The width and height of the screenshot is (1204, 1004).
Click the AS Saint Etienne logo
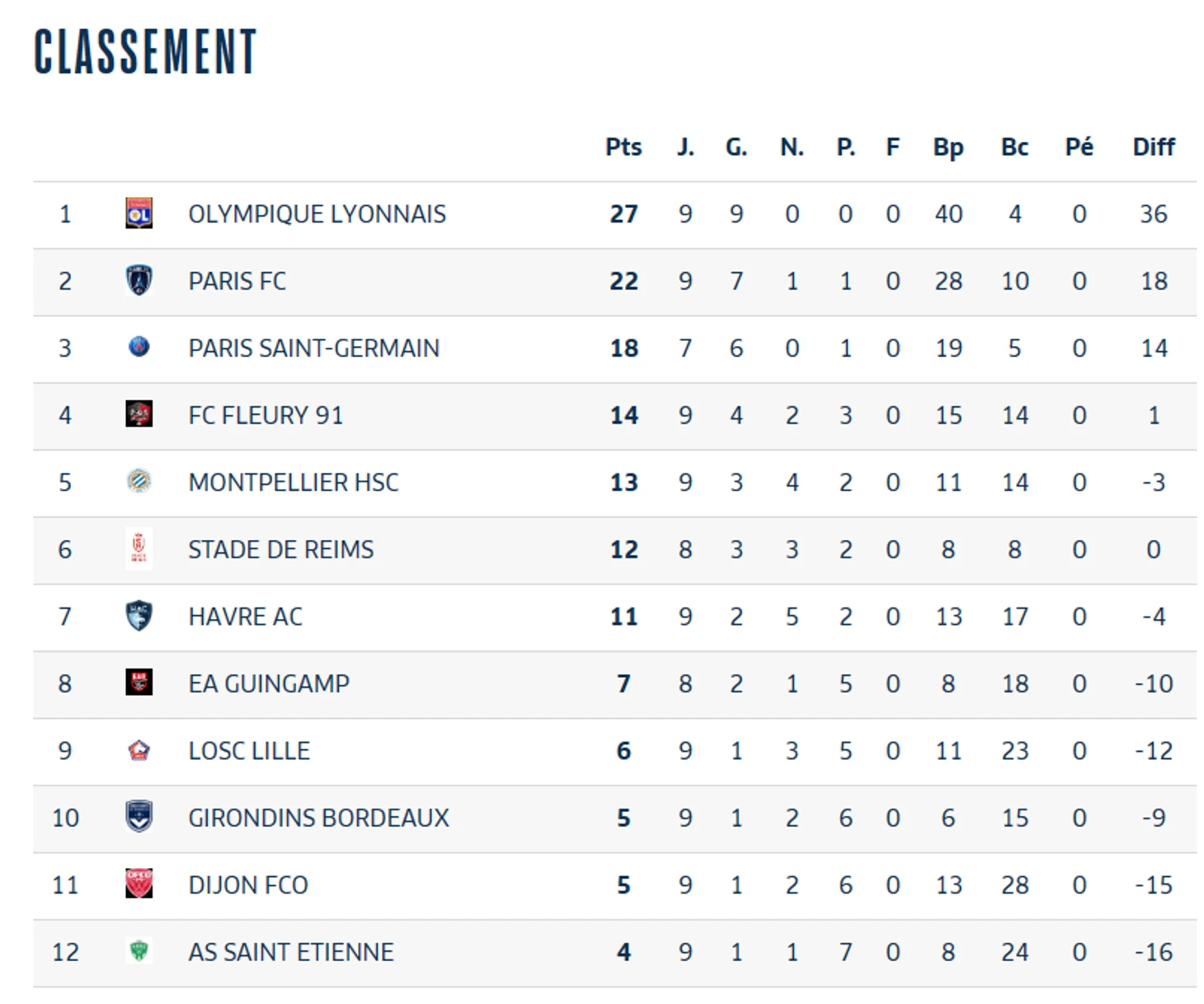coord(139,950)
